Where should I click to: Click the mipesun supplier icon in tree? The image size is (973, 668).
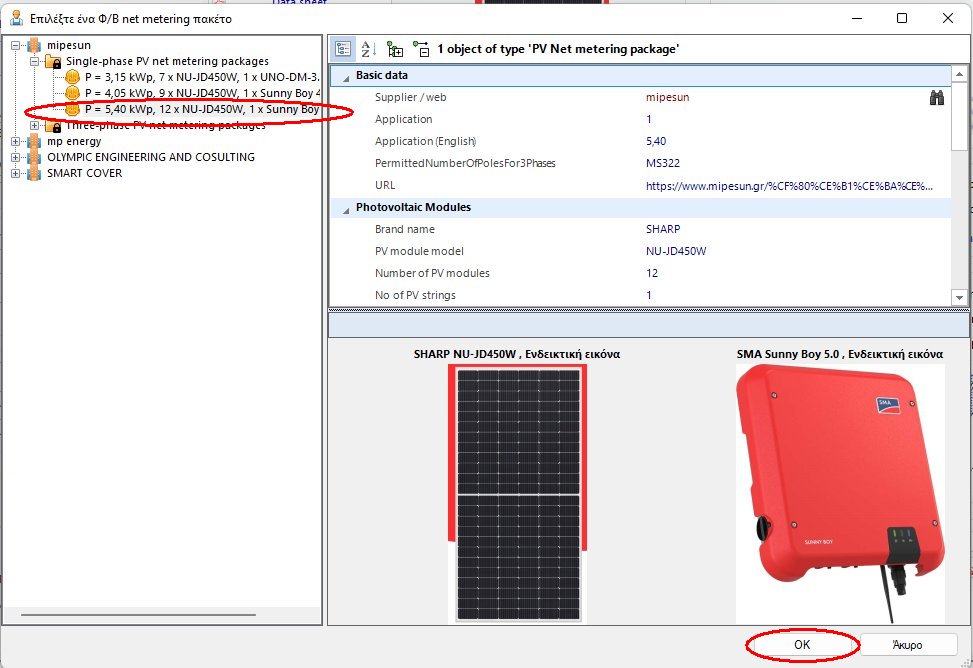click(x=34, y=45)
